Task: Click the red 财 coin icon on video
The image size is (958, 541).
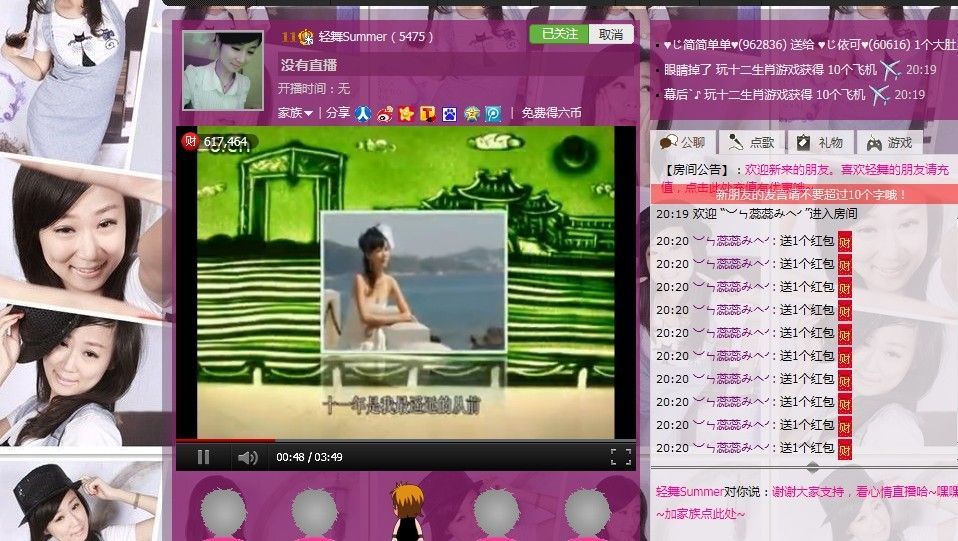Action: tap(190, 141)
